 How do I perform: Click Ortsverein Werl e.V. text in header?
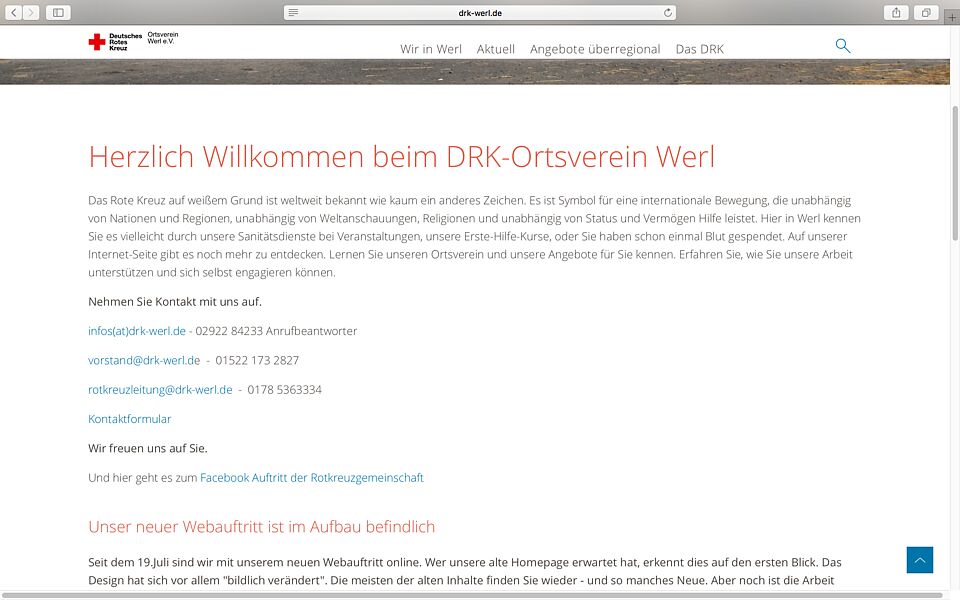coord(163,38)
